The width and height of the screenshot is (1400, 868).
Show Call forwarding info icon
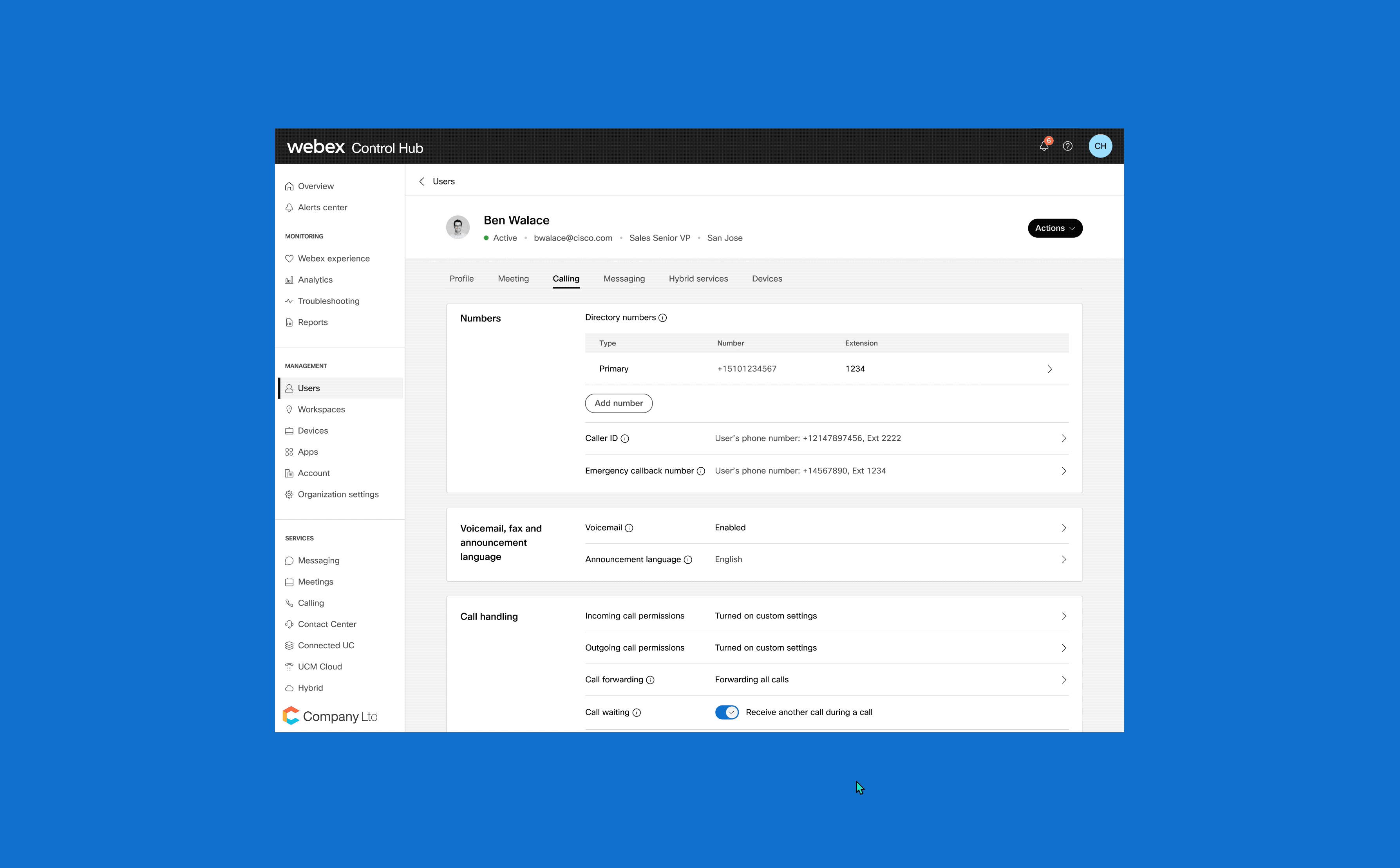point(650,680)
